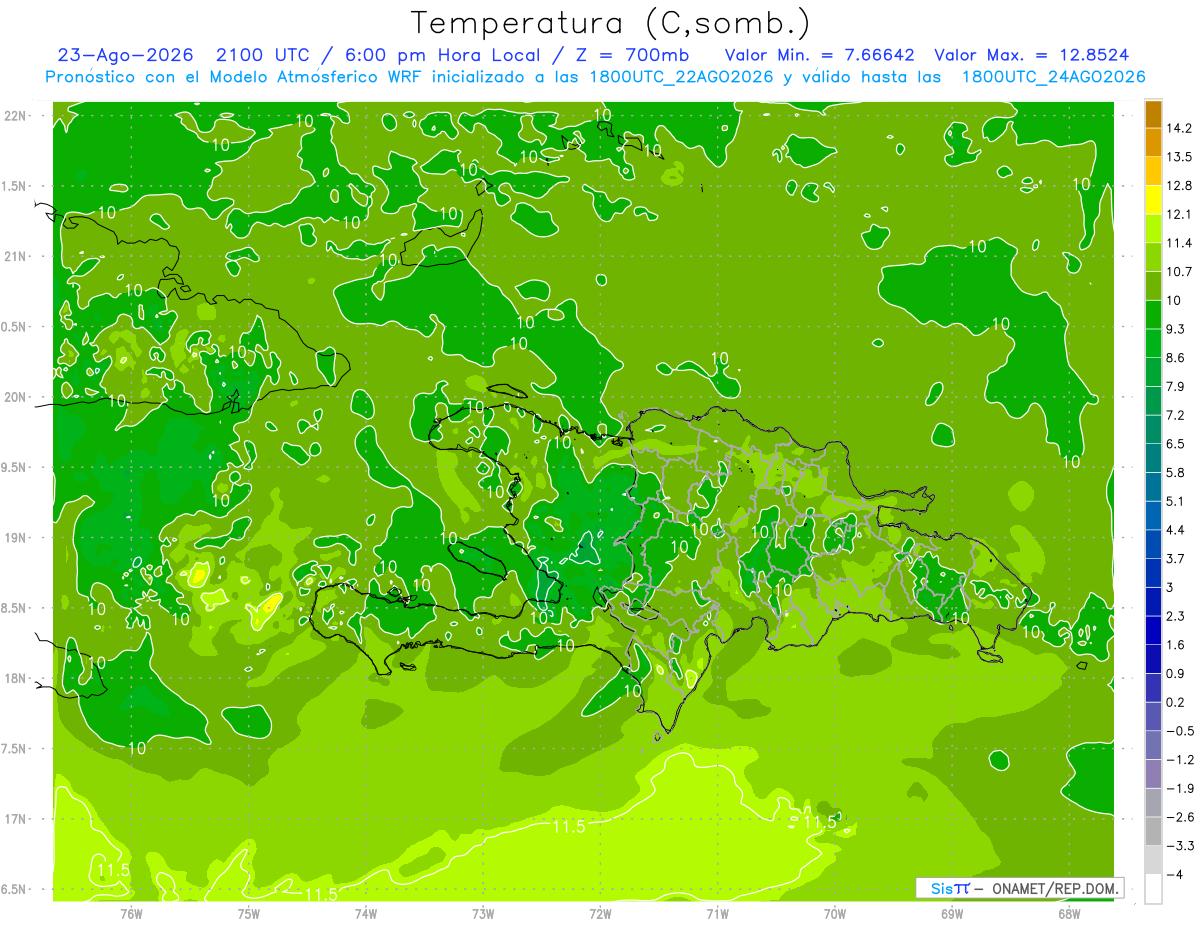
Task: Click the '75W' longitude axis label
Action: point(249,913)
